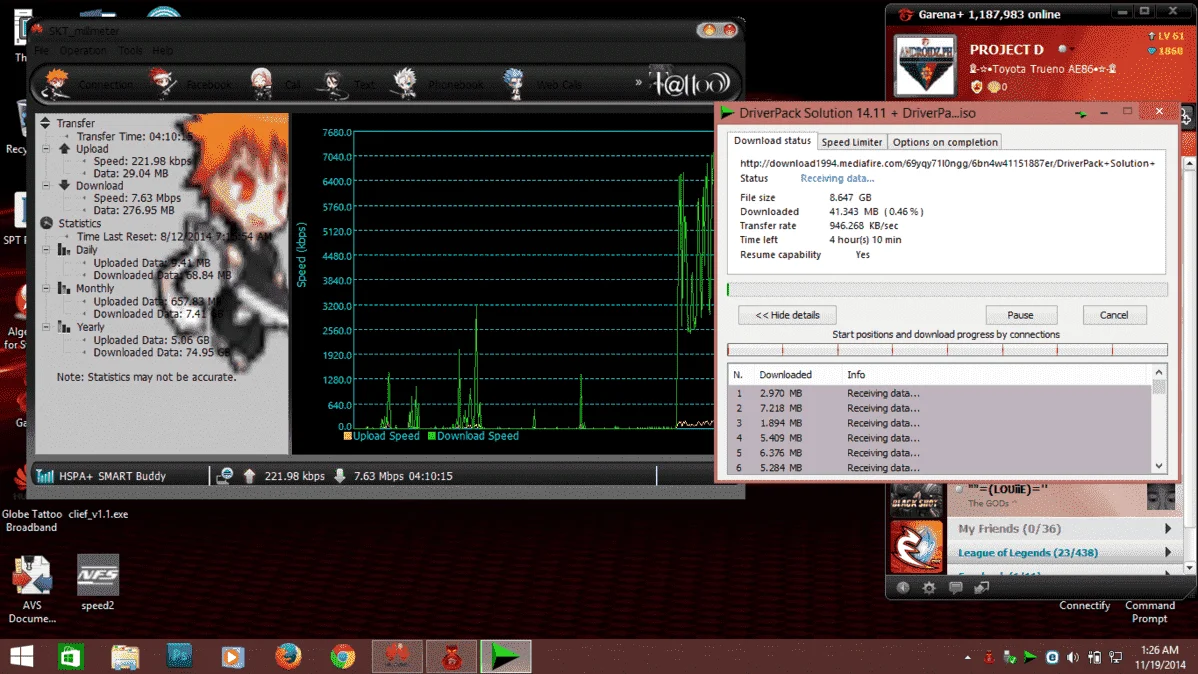1198x674 pixels.
Task: Collapse the Daily statistics node
Action: click(x=47, y=250)
